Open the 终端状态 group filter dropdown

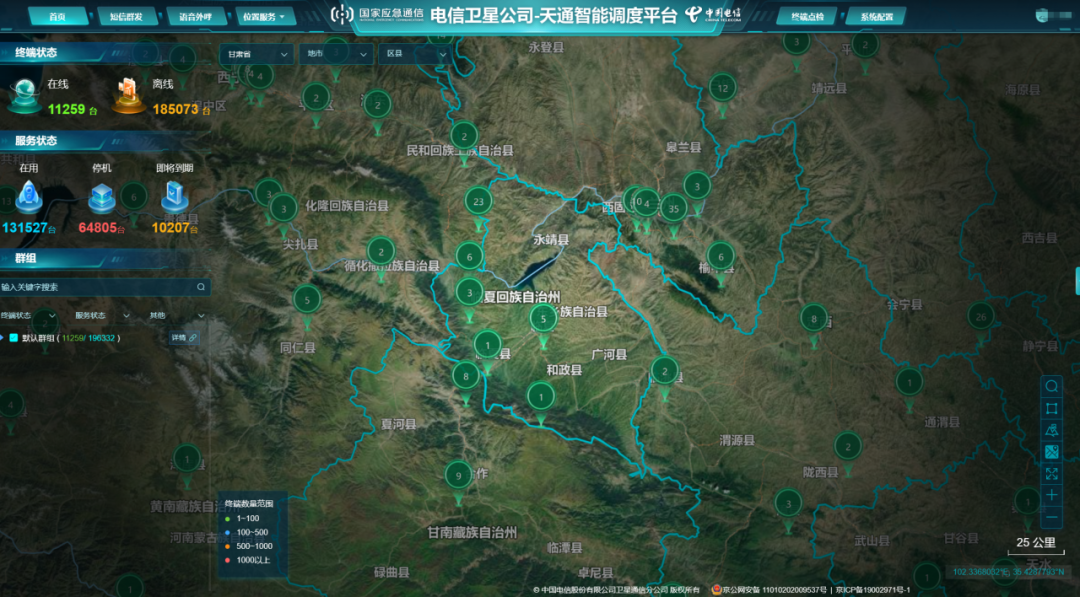(x=28, y=315)
